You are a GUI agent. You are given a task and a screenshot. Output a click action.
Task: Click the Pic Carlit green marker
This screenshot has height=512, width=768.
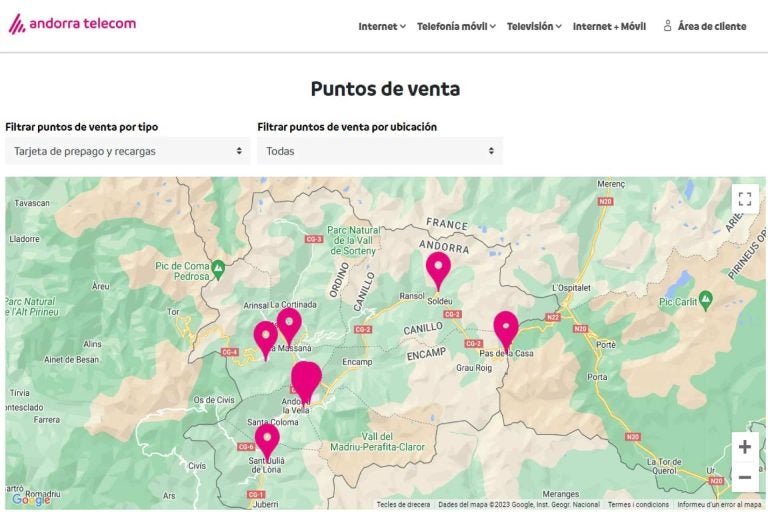point(705,300)
